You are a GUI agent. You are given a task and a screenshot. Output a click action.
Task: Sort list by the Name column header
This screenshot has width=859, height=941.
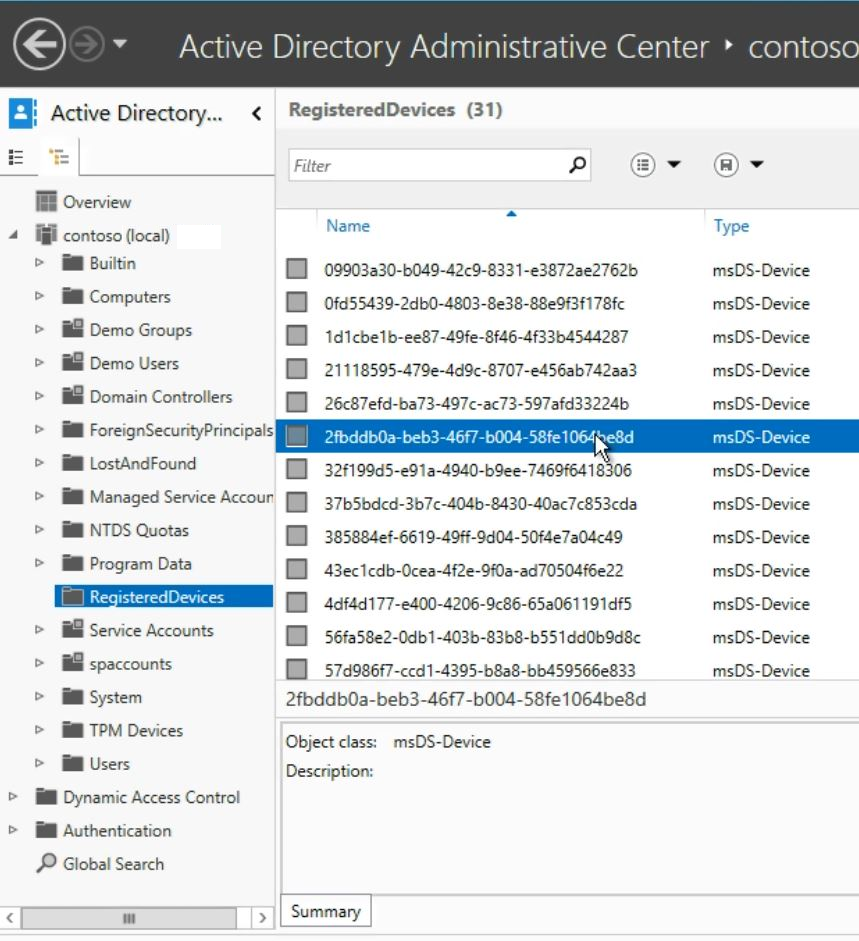348,226
